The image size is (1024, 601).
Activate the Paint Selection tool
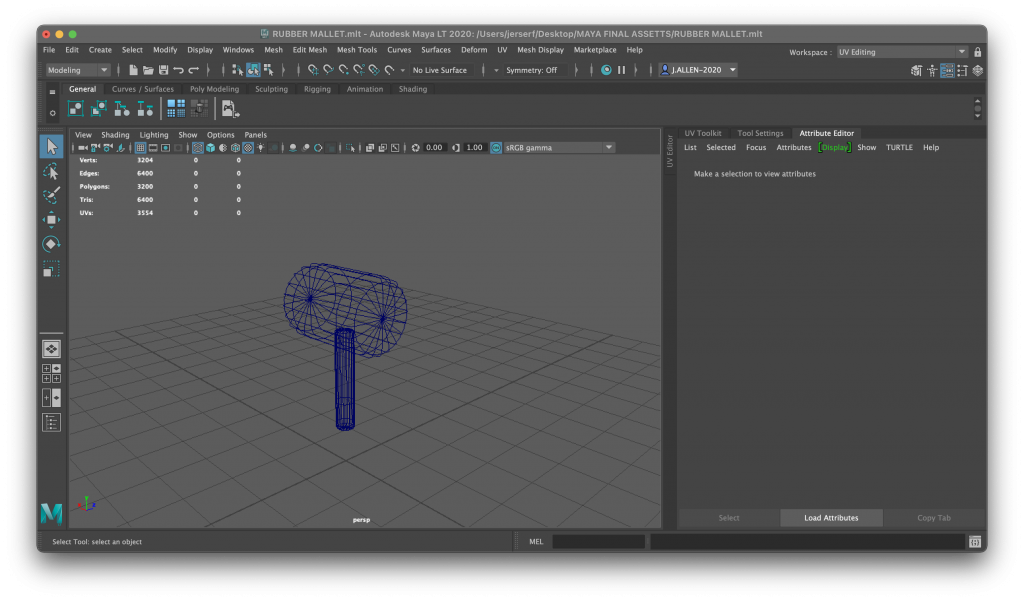point(51,195)
